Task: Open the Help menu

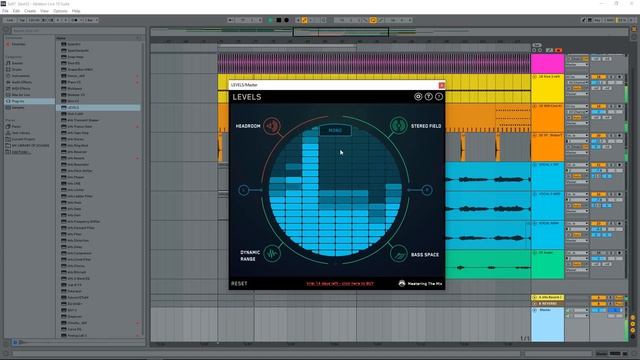Action: click(x=76, y=11)
